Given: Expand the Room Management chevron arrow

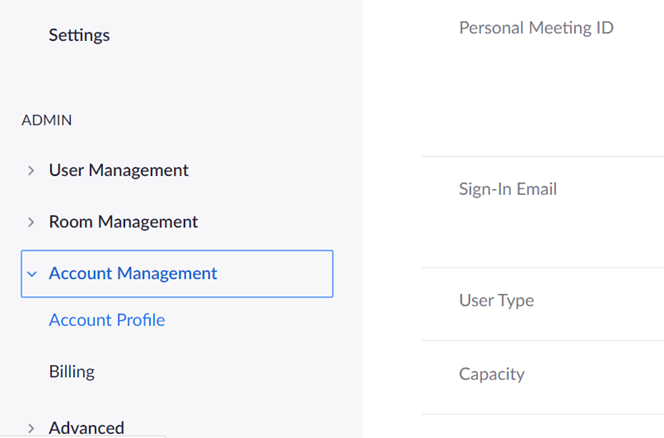Looking at the screenshot, I should [x=31, y=222].
